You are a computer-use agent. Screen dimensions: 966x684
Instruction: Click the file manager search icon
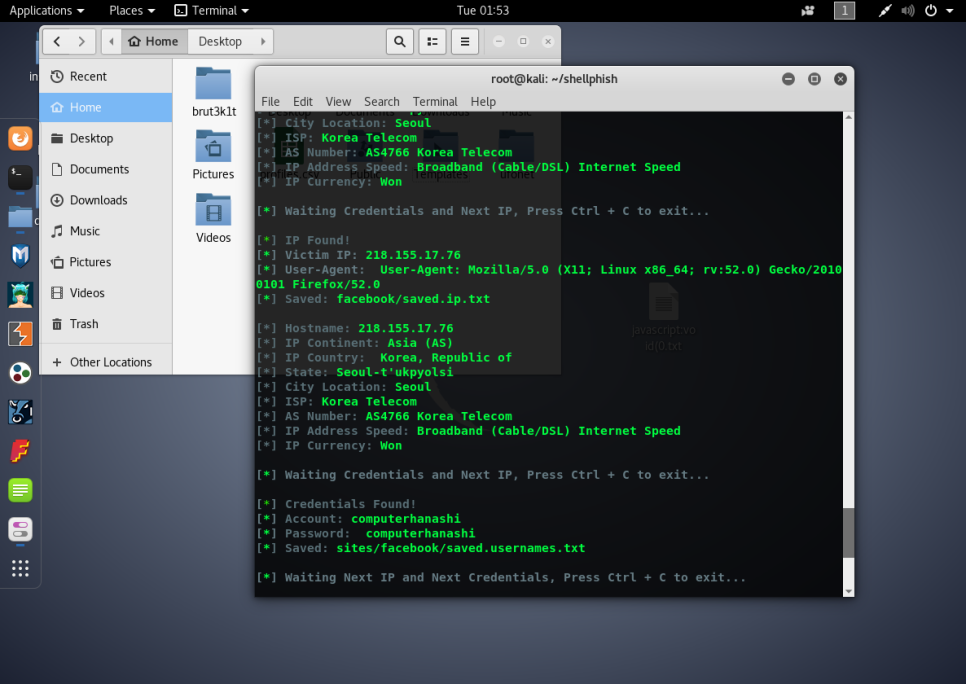pos(400,41)
